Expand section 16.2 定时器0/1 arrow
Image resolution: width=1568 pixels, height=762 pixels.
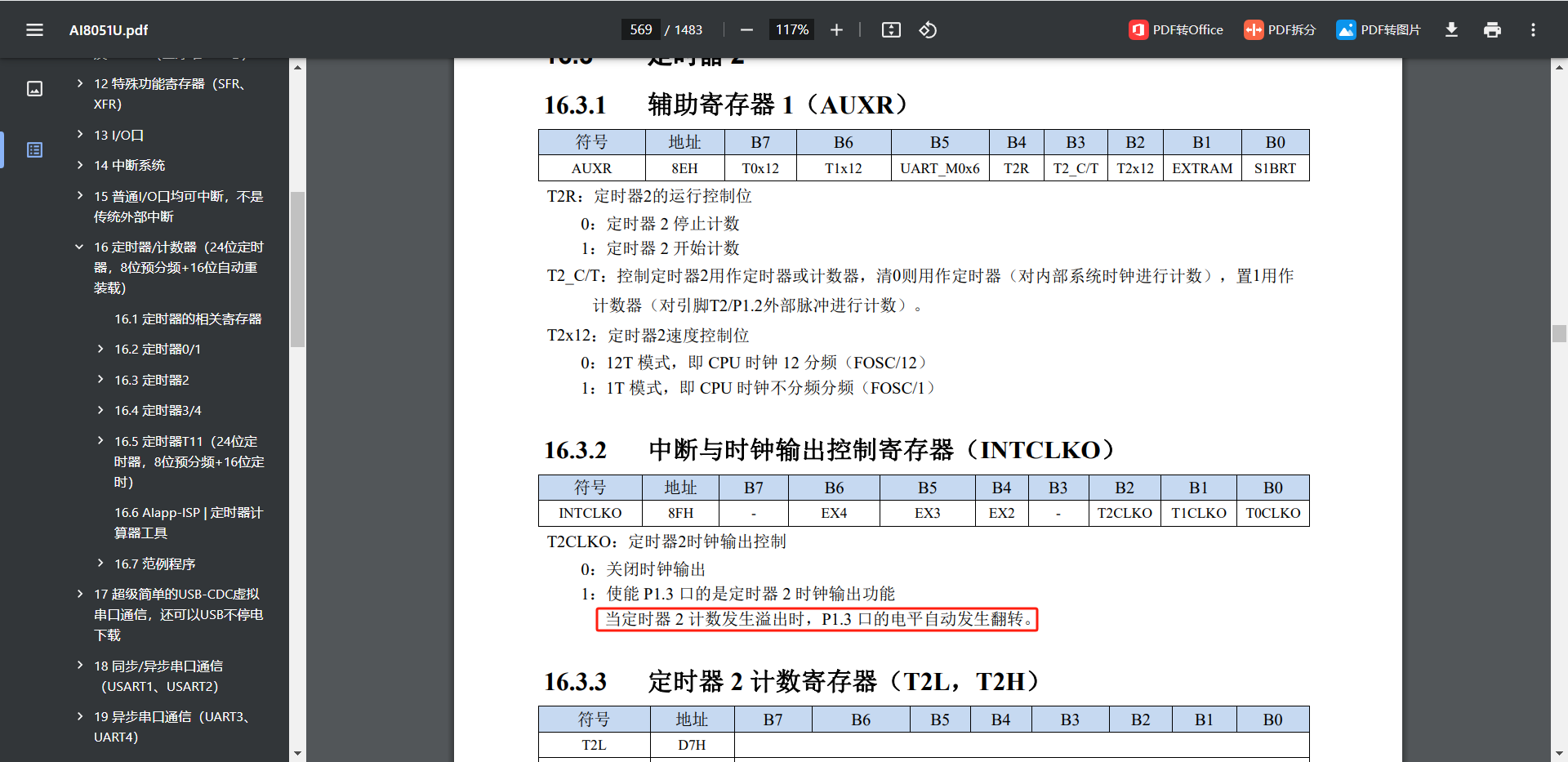100,349
